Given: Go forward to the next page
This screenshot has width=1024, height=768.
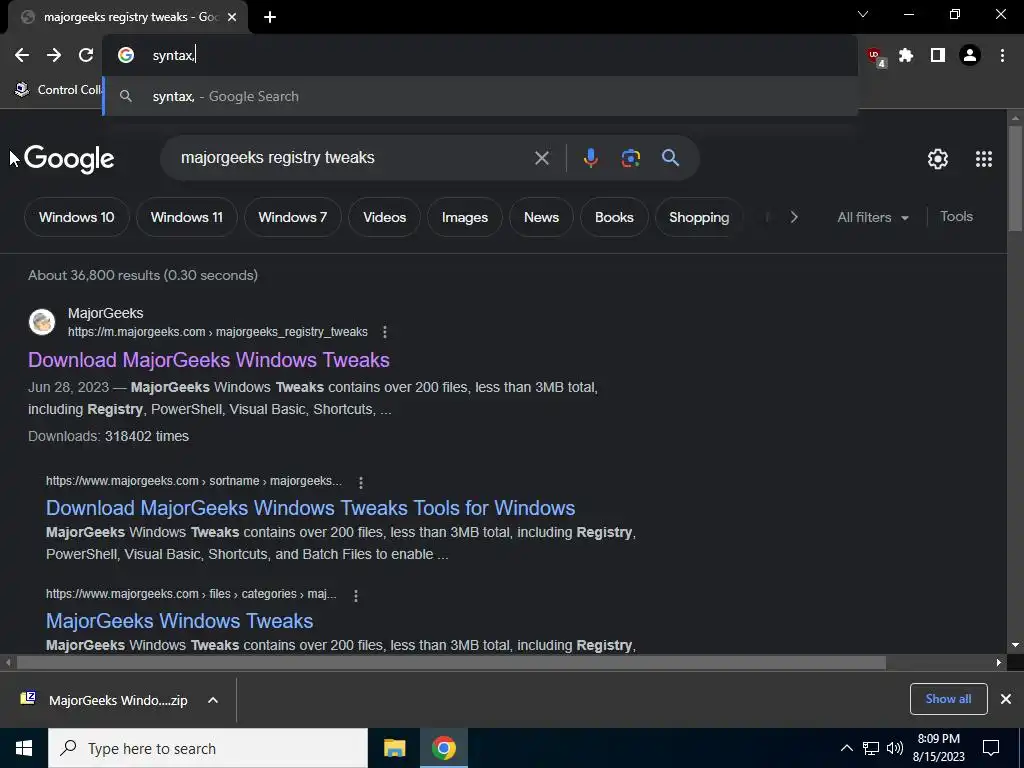Looking at the screenshot, I should [54, 56].
